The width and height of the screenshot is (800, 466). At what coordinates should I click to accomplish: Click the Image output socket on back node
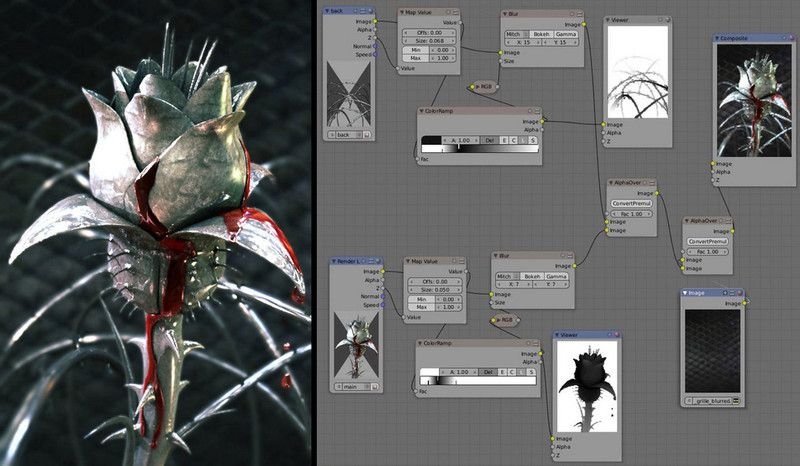375,21
